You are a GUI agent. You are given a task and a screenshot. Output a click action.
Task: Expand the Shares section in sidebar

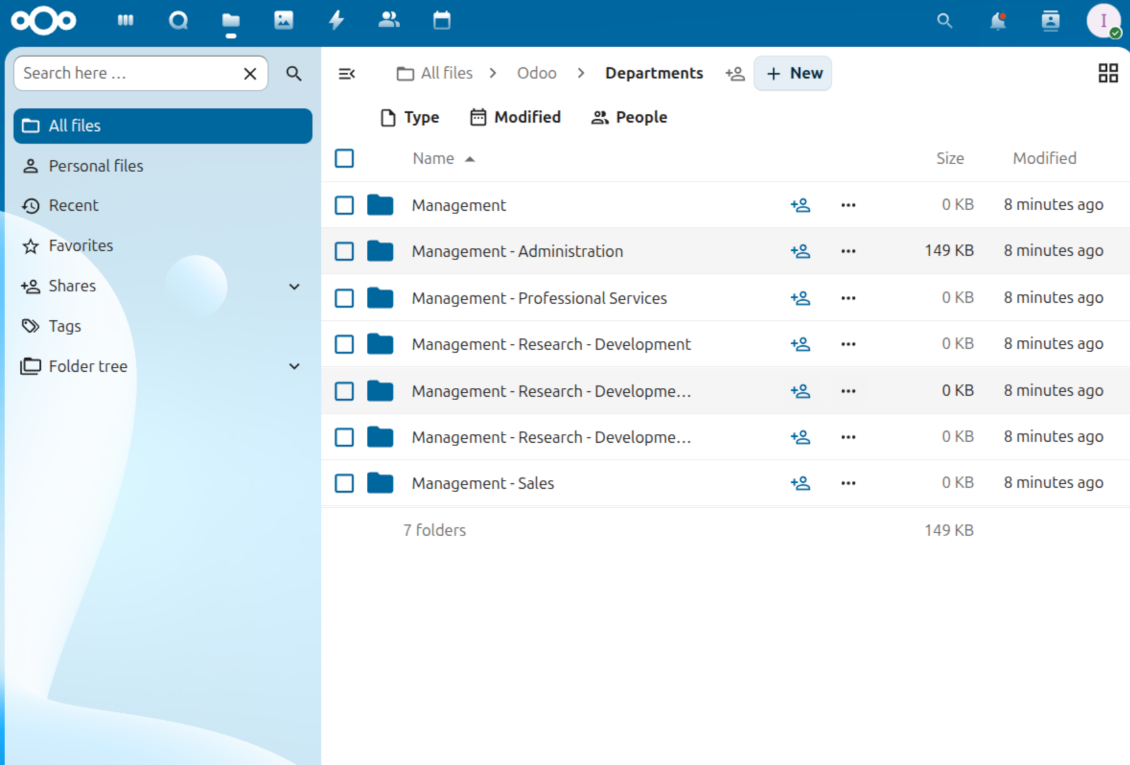click(x=294, y=286)
